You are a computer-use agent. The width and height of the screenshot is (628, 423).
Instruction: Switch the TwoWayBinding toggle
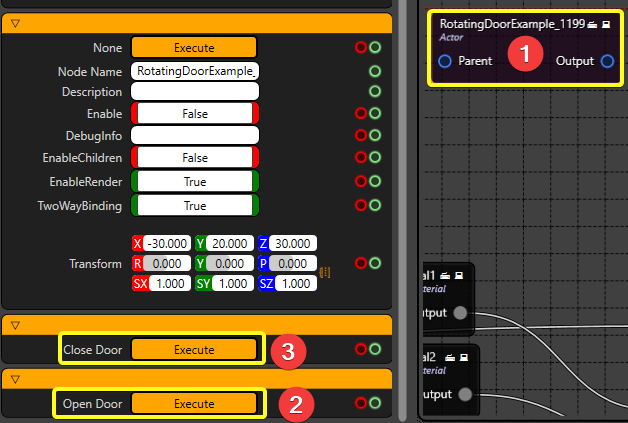pyautogui.click(x=194, y=206)
